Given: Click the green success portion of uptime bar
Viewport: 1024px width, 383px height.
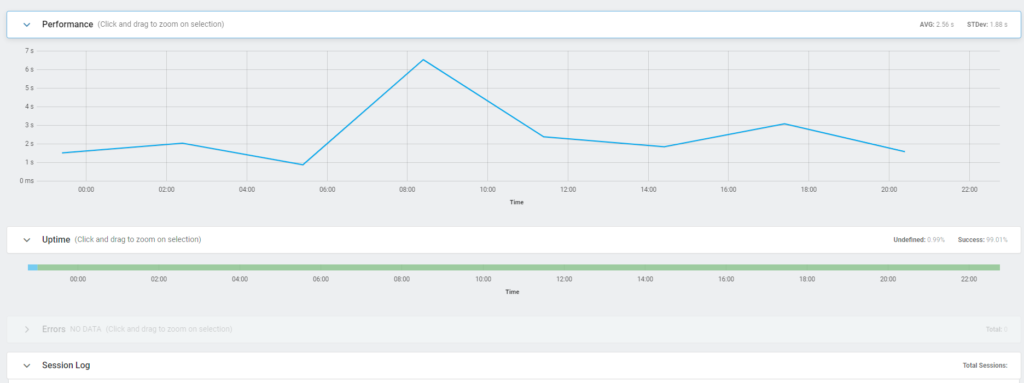Looking at the screenshot, I should (519, 267).
